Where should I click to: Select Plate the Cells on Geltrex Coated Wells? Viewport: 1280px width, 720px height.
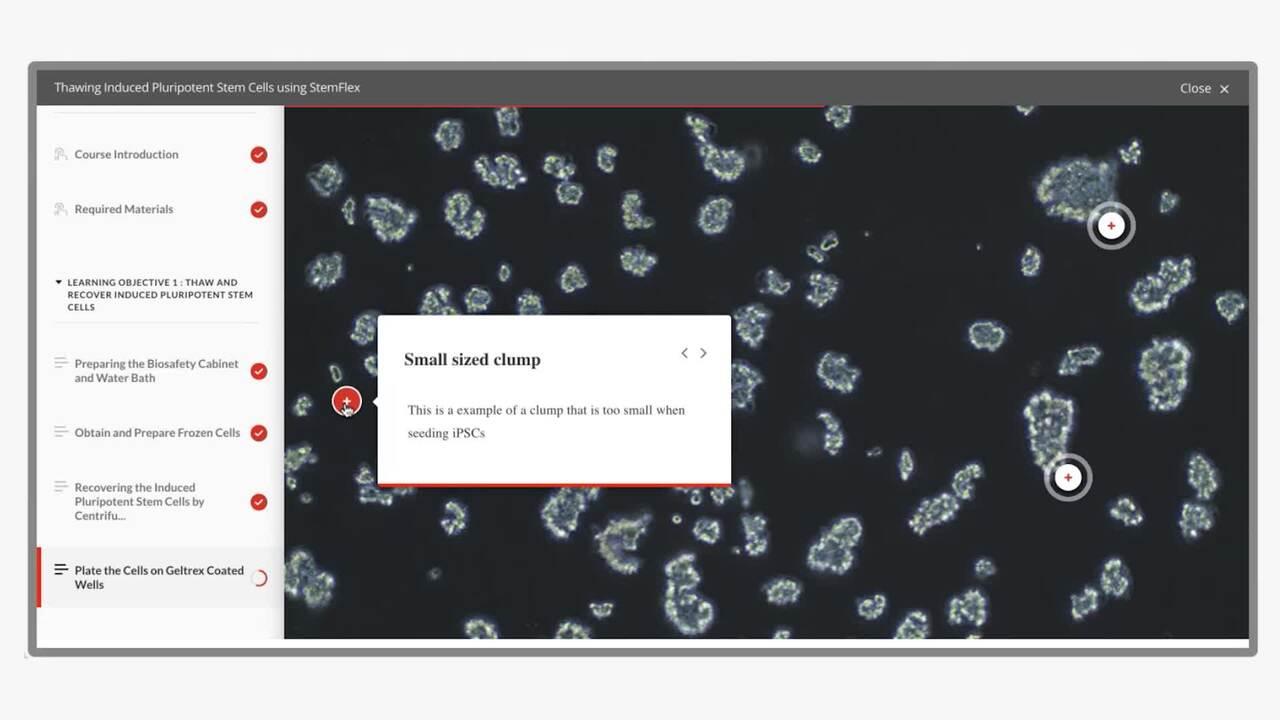[158, 577]
